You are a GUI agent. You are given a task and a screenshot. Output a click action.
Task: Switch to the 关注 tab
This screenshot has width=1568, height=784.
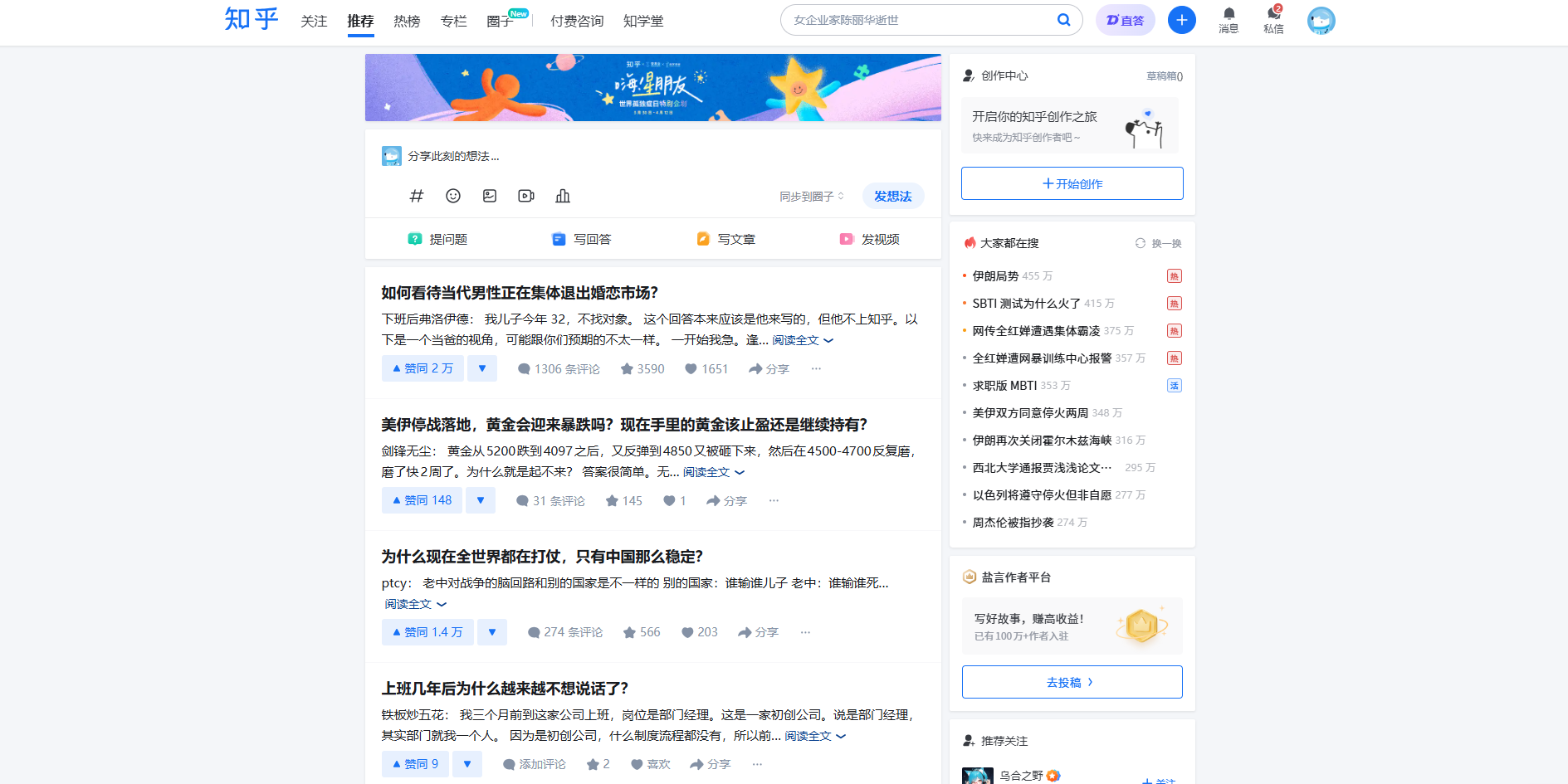(313, 21)
